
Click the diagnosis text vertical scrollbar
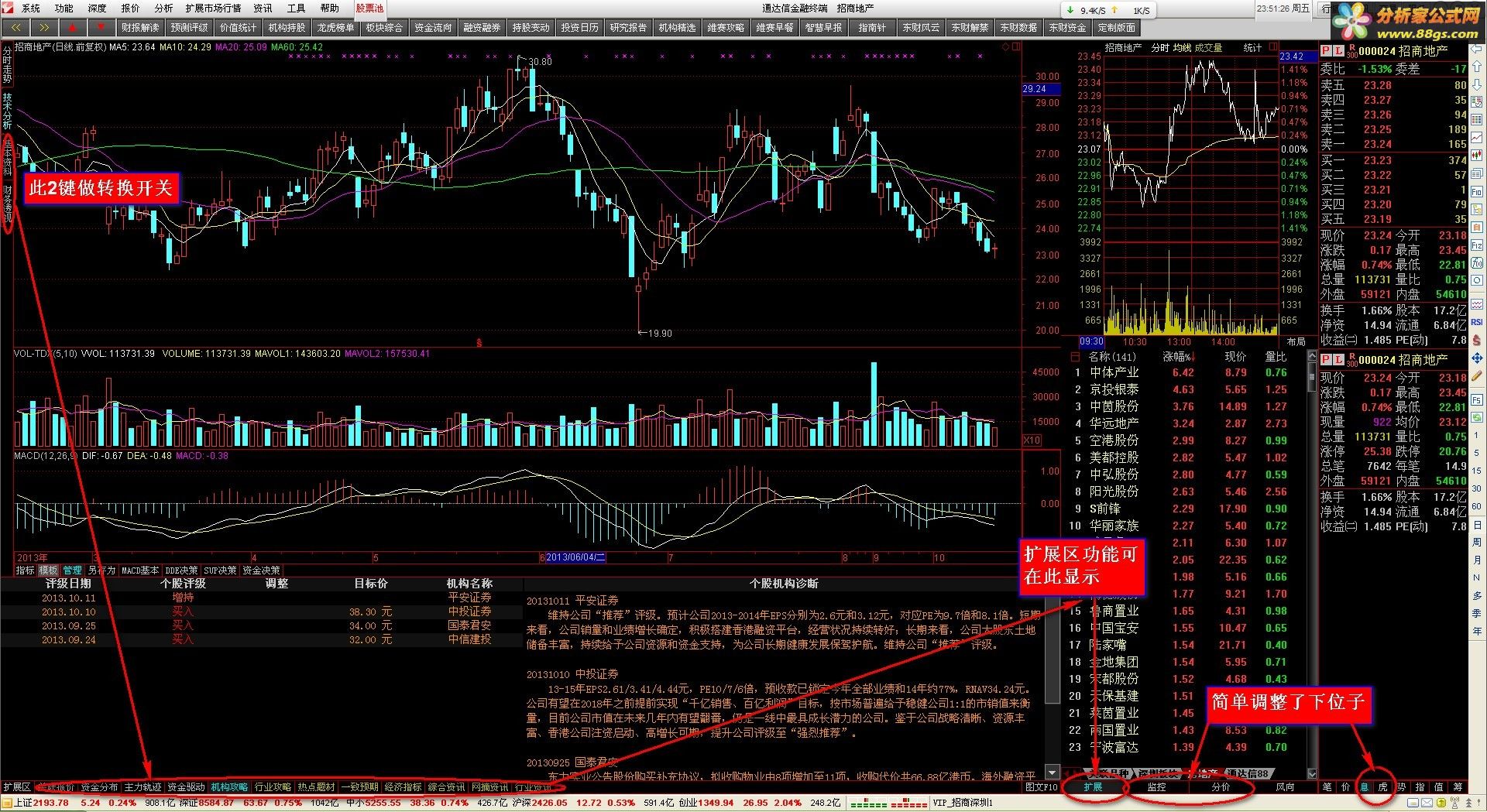click(1052, 678)
